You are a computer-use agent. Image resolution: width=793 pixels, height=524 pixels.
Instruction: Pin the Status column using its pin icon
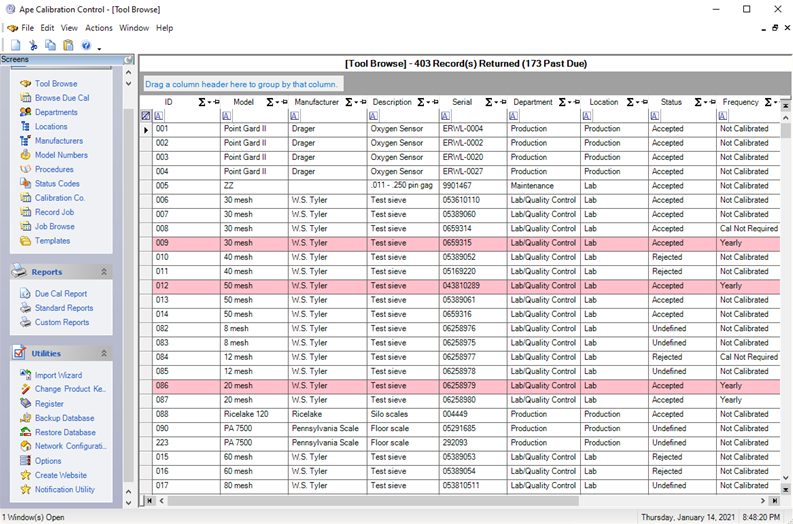pos(713,102)
